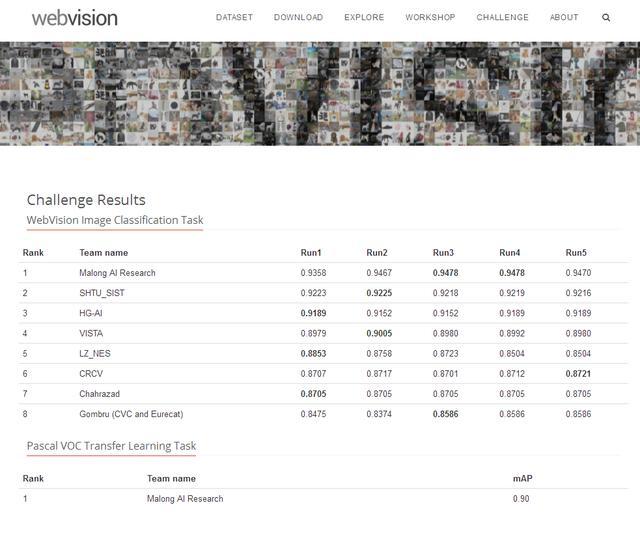Open the ABOUT page

564,18
